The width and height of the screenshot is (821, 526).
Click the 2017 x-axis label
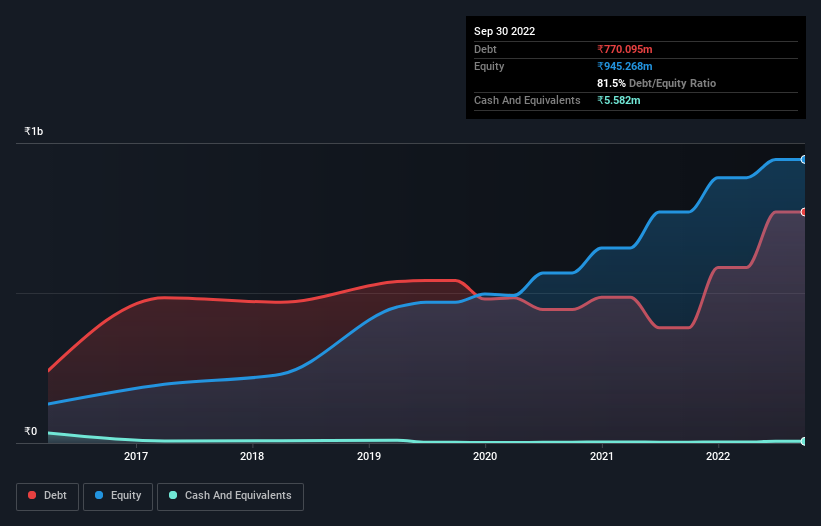(136, 456)
